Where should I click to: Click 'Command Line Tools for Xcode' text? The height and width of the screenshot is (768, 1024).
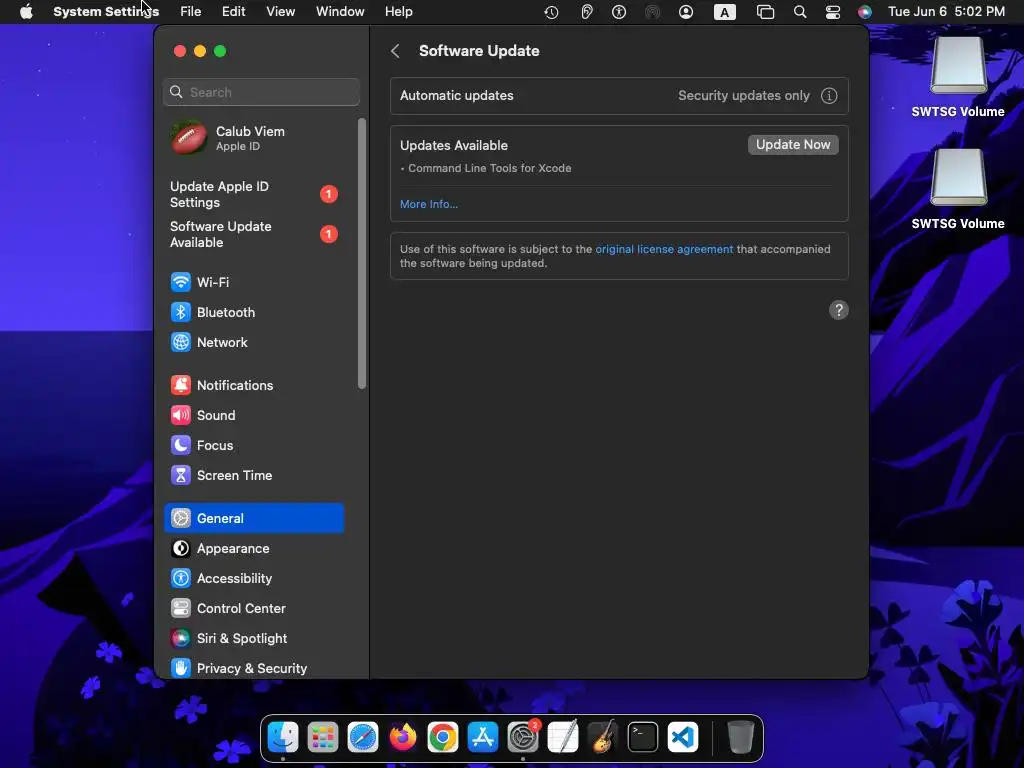[490, 168]
